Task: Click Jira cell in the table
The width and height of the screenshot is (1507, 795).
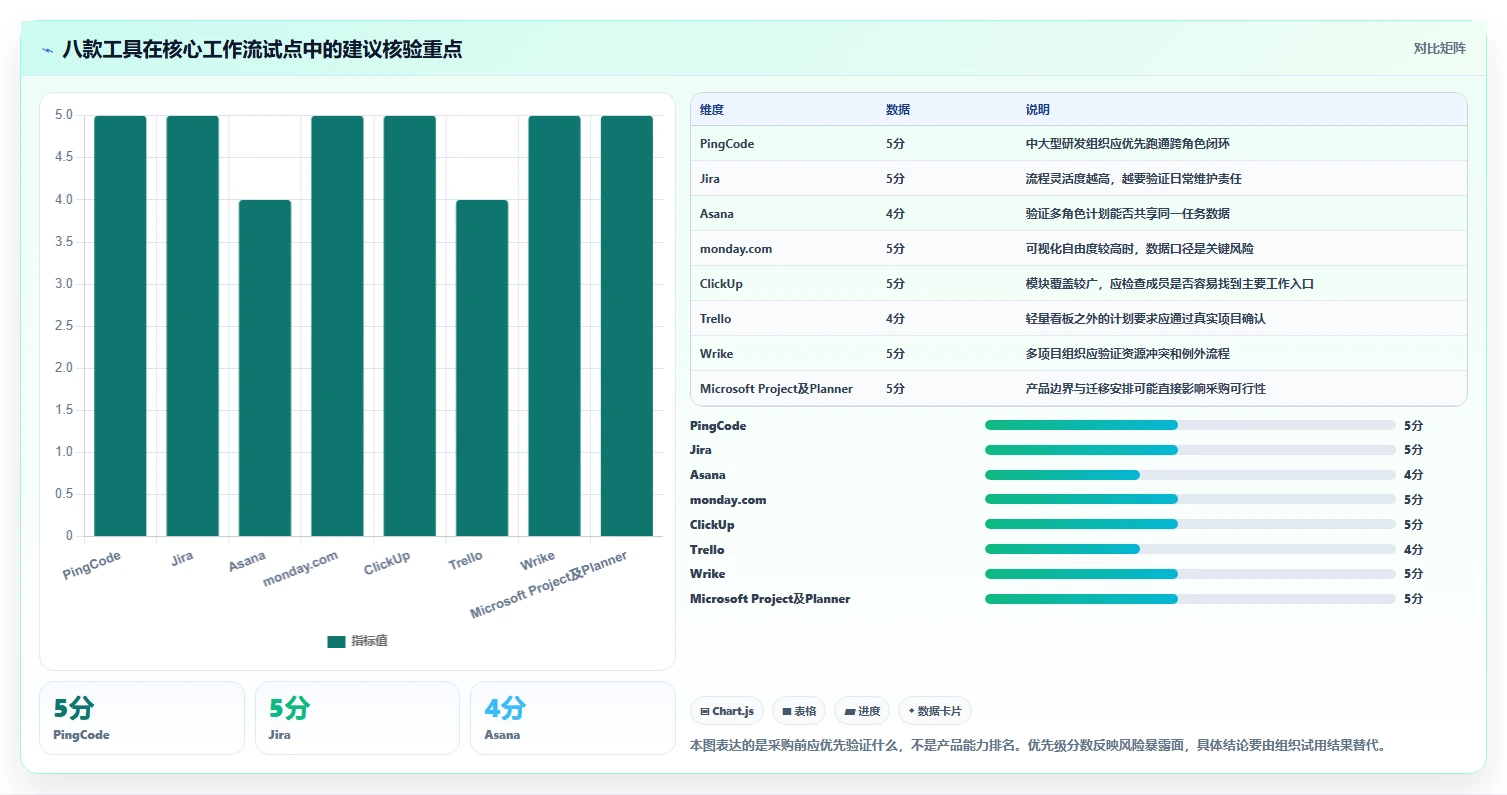Action: 710,179
